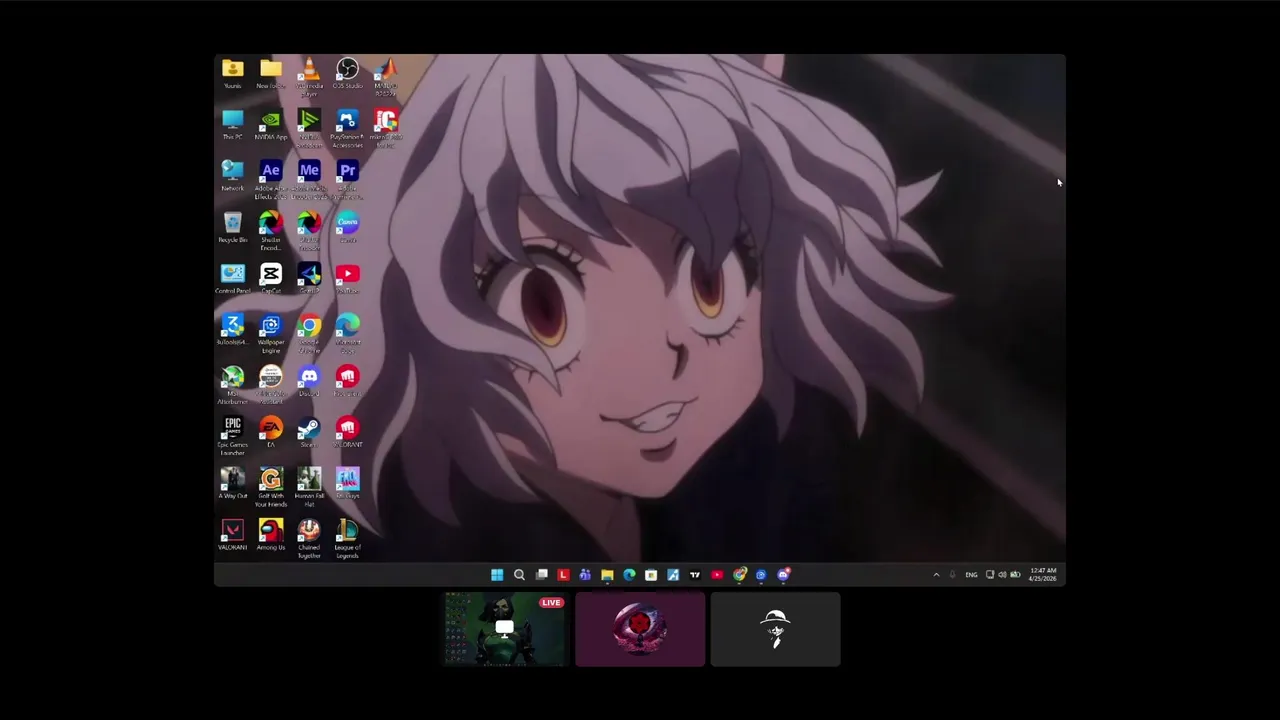Open the taskbar volume control
Screen dimensions: 1280x720
click(x=1002, y=575)
